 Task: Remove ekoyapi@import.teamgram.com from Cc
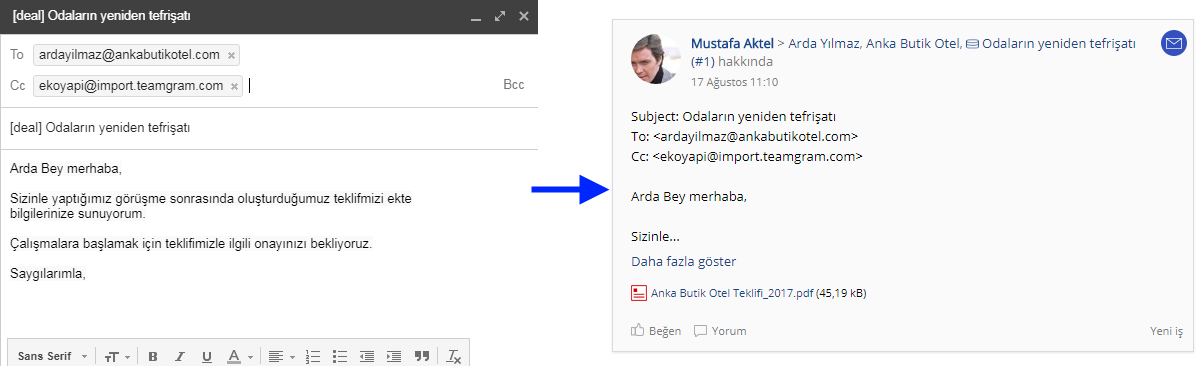pos(235,86)
